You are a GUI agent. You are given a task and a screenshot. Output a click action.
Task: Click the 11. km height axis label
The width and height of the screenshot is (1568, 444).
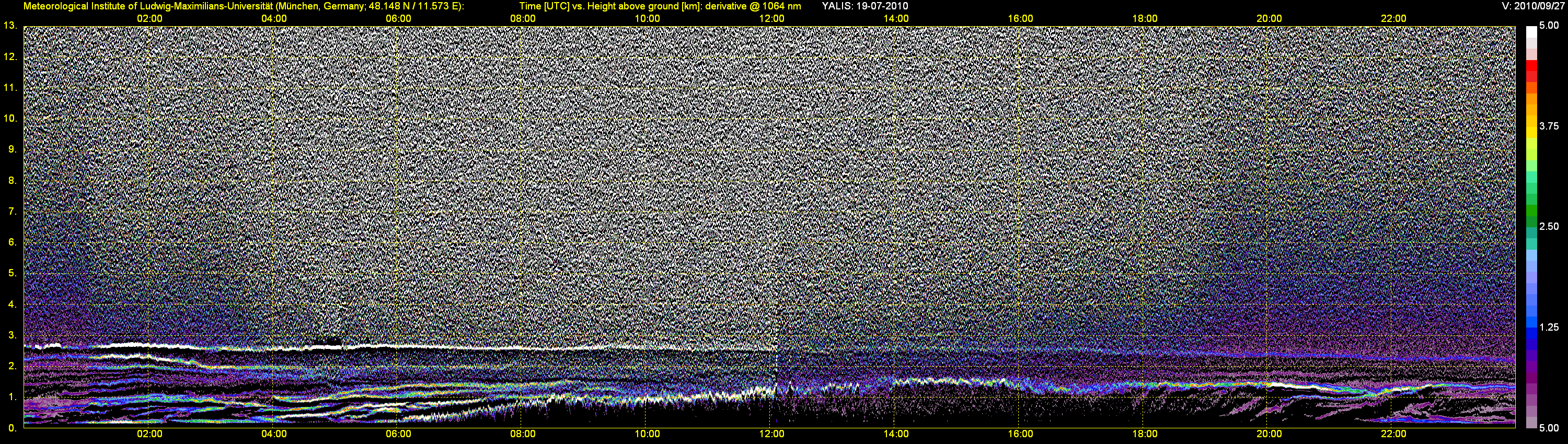[x=10, y=88]
